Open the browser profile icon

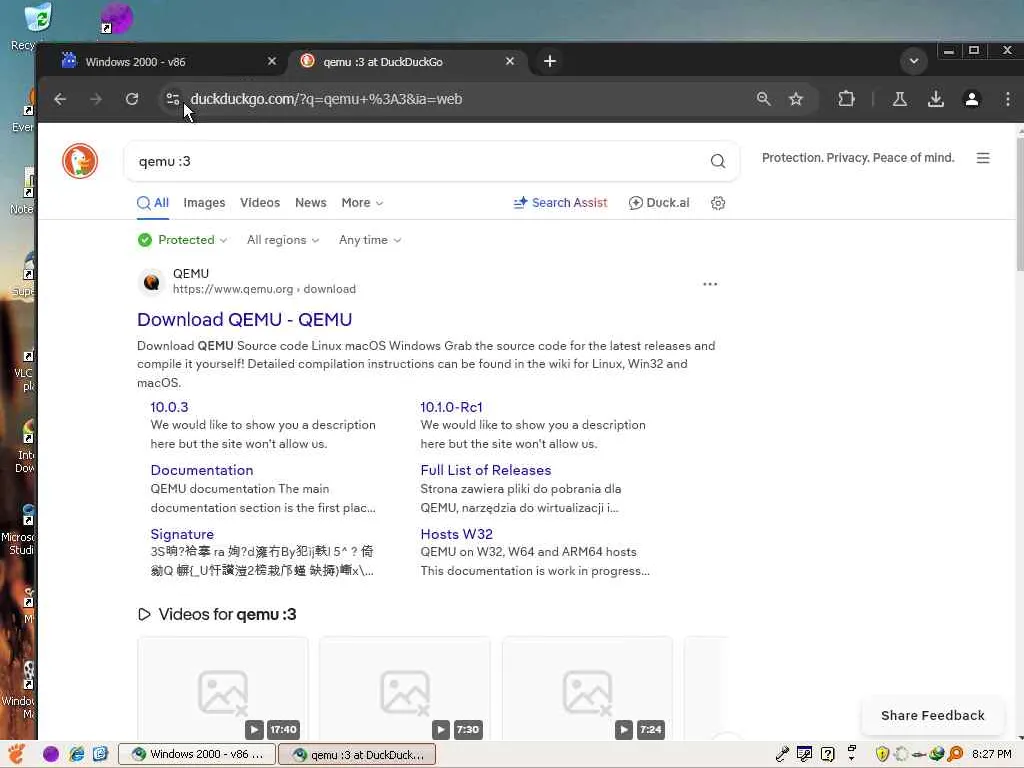coord(972,99)
